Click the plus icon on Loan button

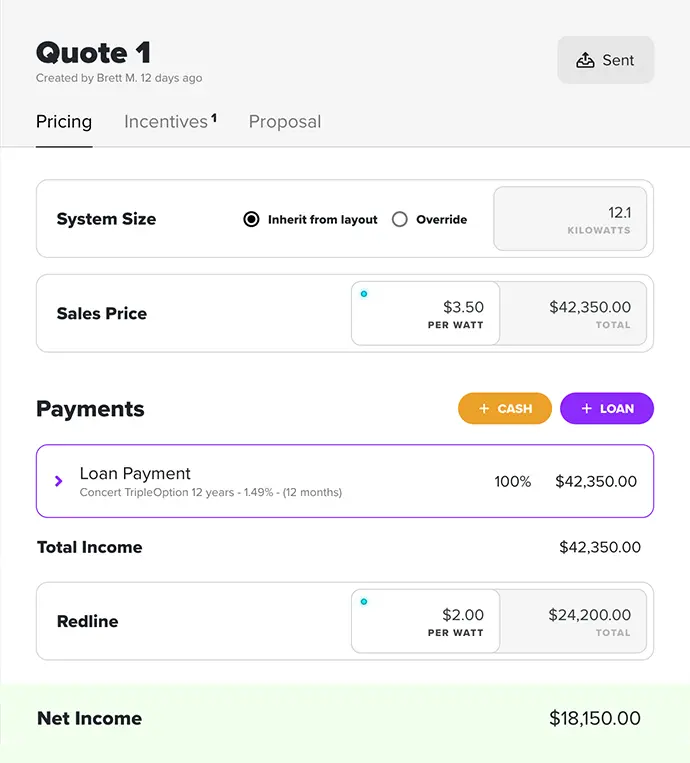point(586,409)
